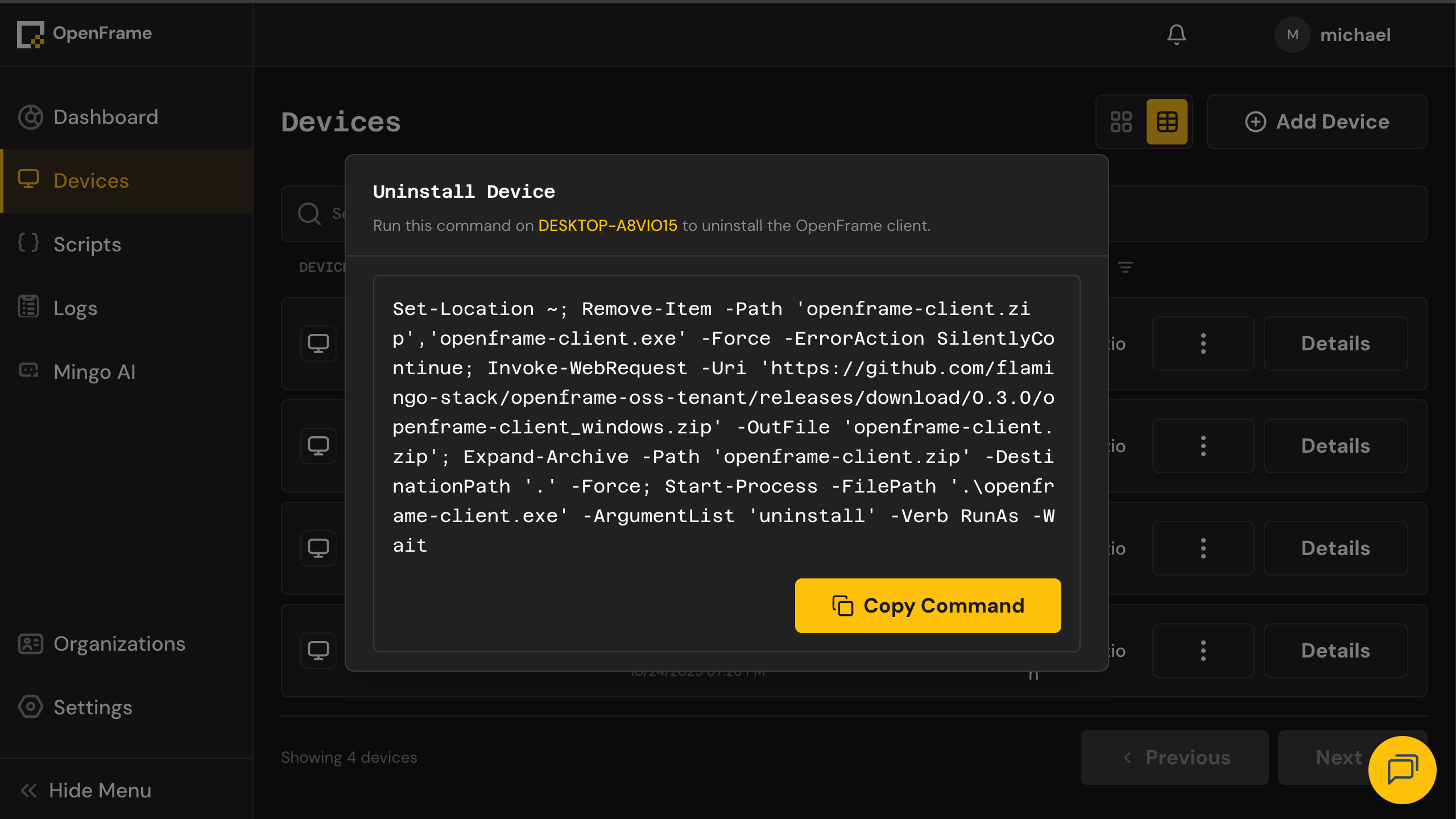Open Details for first device row
1456x819 pixels.
click(x=1335, y=344)
